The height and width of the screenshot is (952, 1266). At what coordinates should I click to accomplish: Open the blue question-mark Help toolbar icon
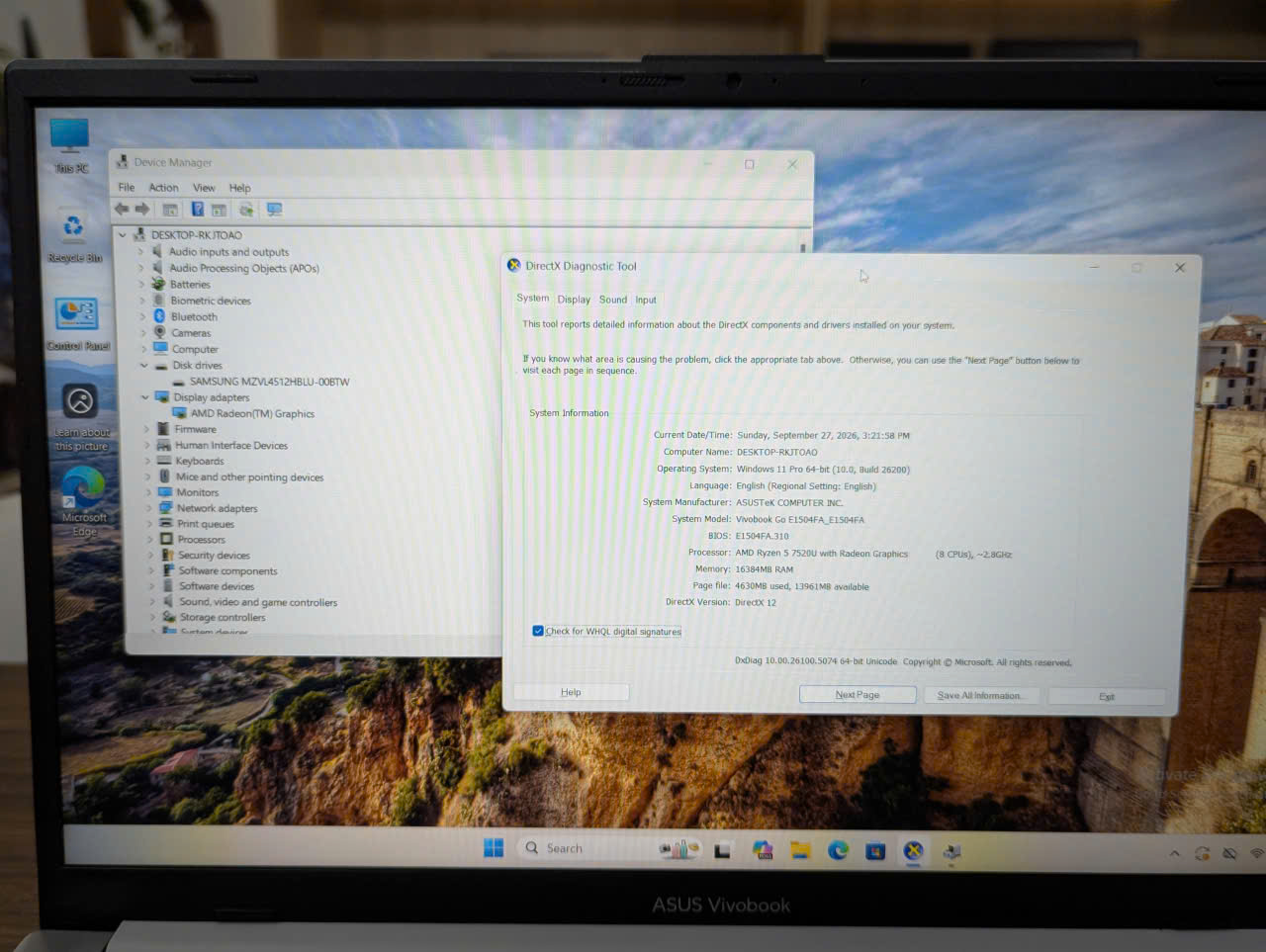pyautogui.click(x=198, y=210)
